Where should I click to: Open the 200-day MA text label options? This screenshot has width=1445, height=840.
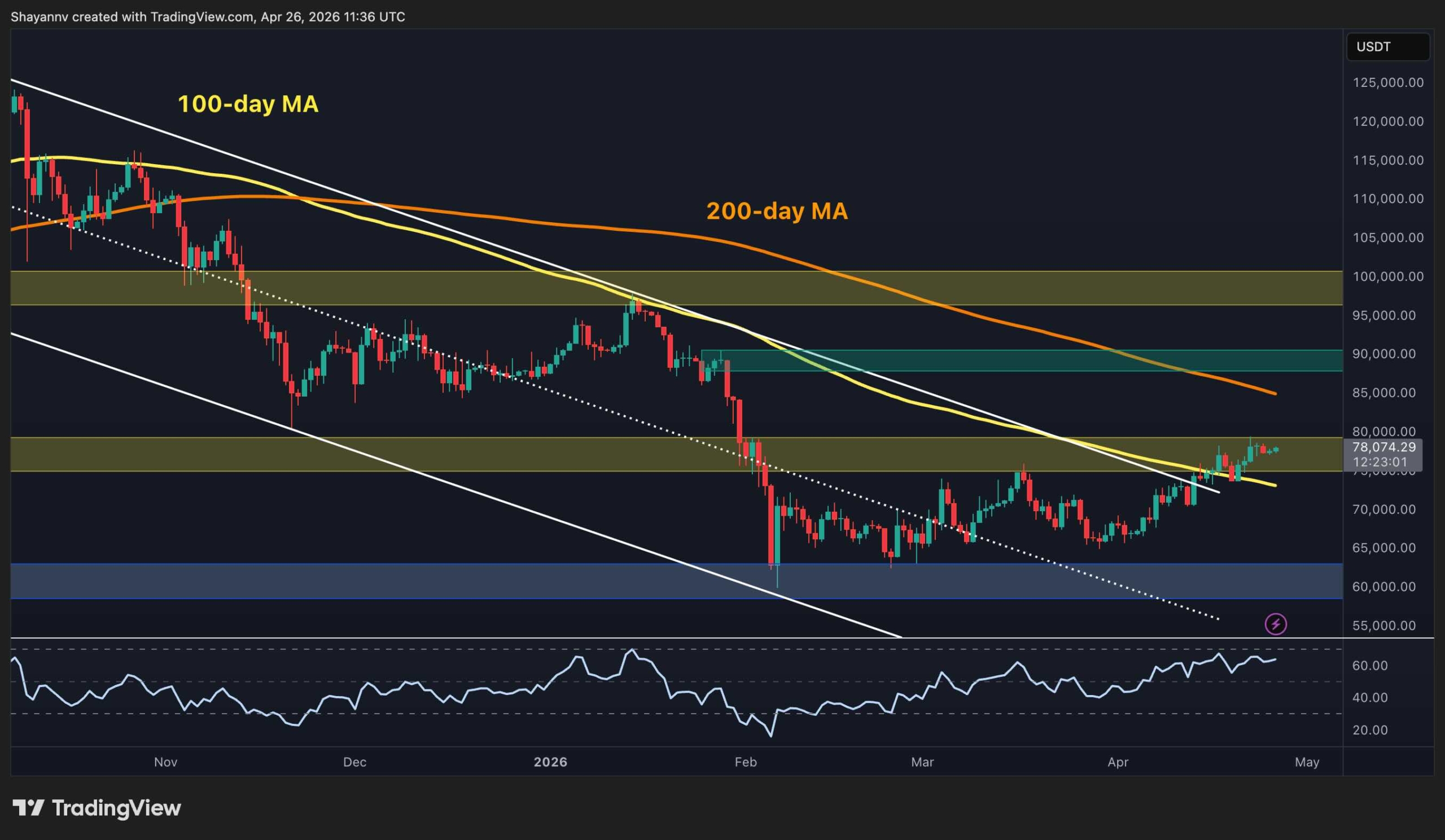click(777, 211)
